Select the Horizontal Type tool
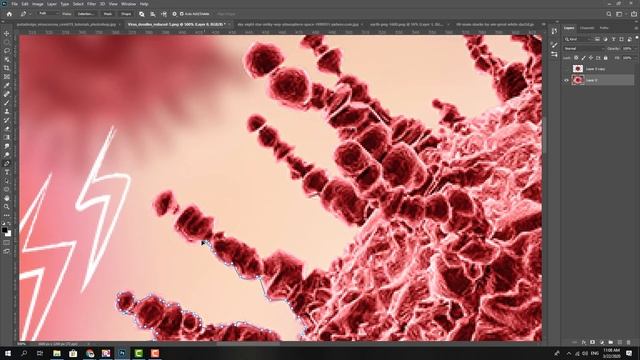Viewport: 640px width, 360px height. click(7, 172)
